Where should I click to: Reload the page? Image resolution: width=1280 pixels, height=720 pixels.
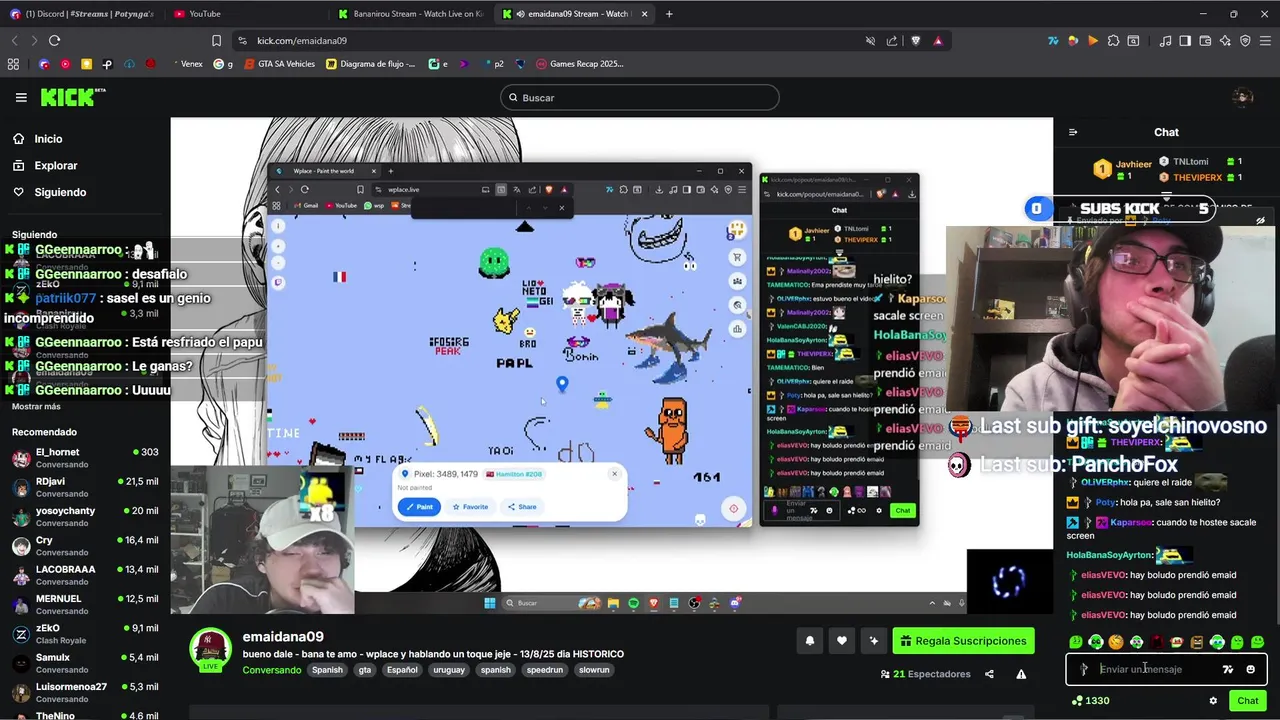(x=54, y=40)
